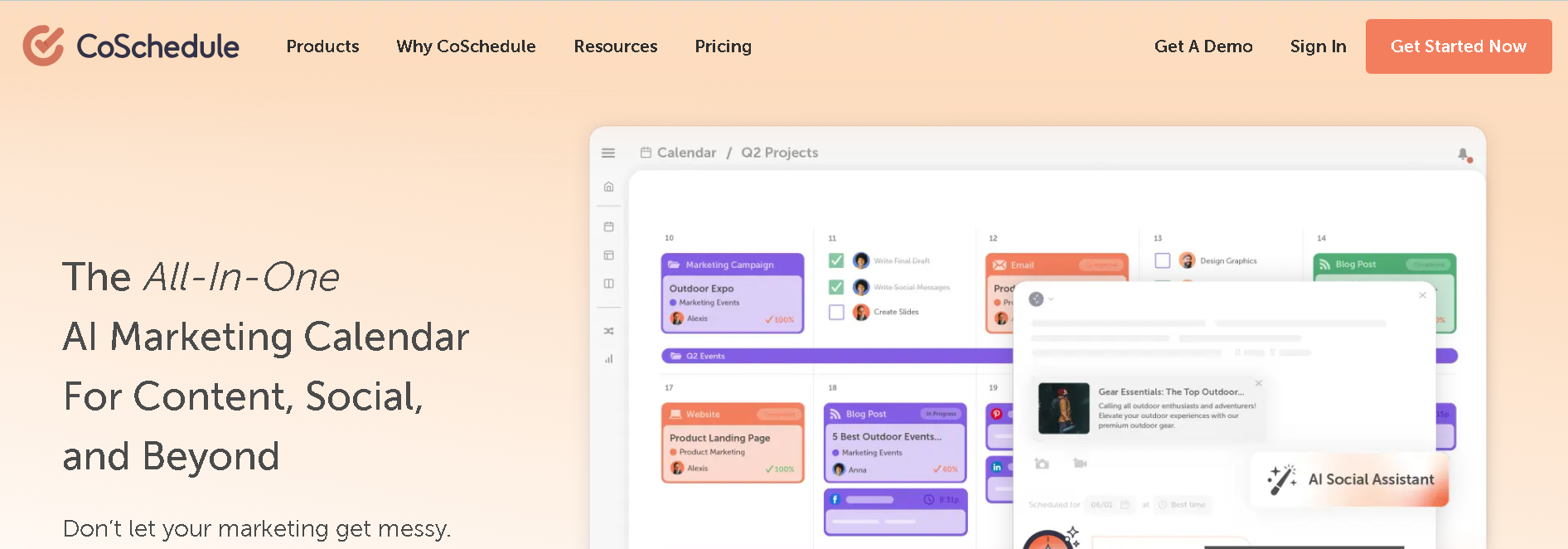Uncheck the Write Social Messages task
The width and height of the screenshot is (1568, 549).
tap(836, 287)
